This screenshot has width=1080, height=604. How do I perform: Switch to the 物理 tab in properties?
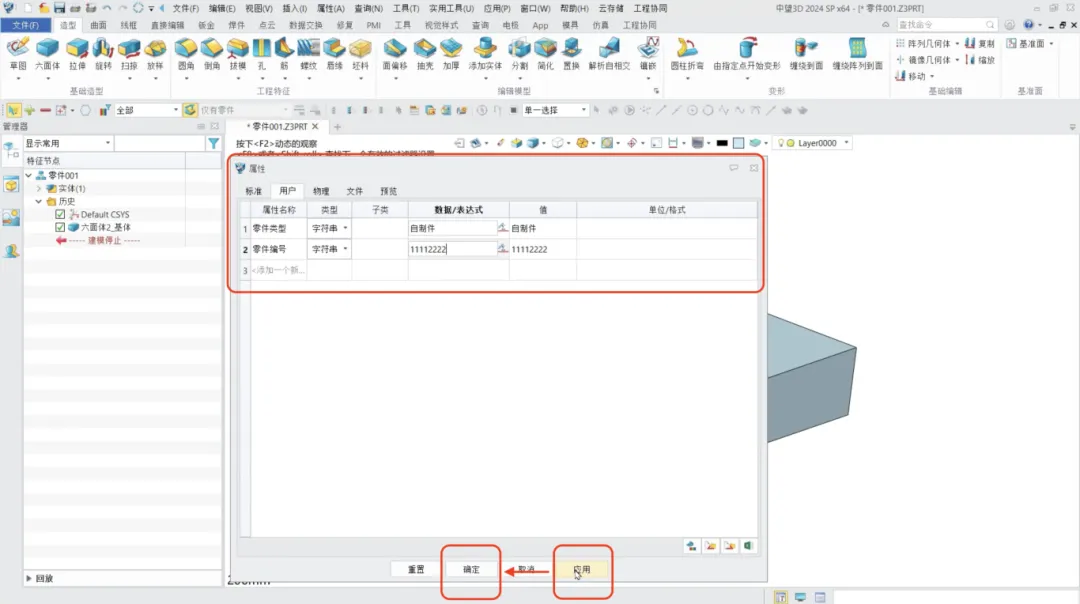point(320,191)
